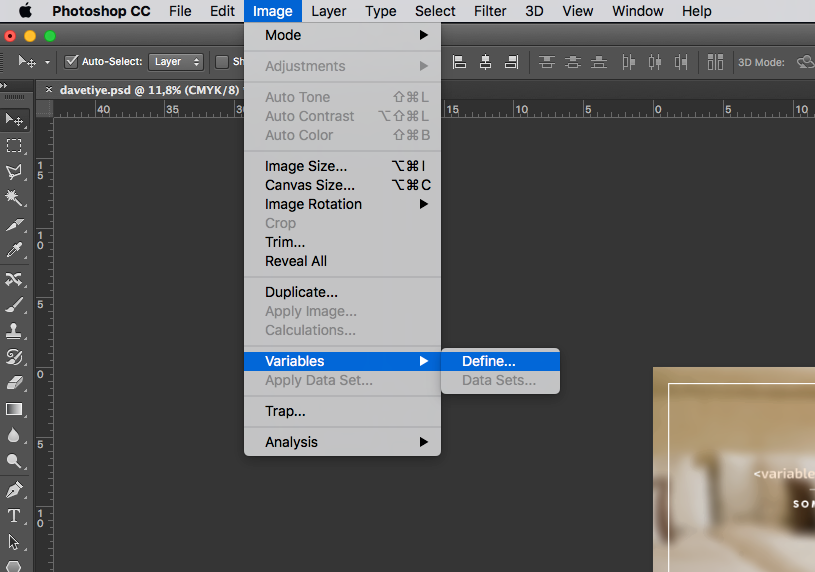
Task: Open the Variables submenu entry
Action: [x=343, y=361]
